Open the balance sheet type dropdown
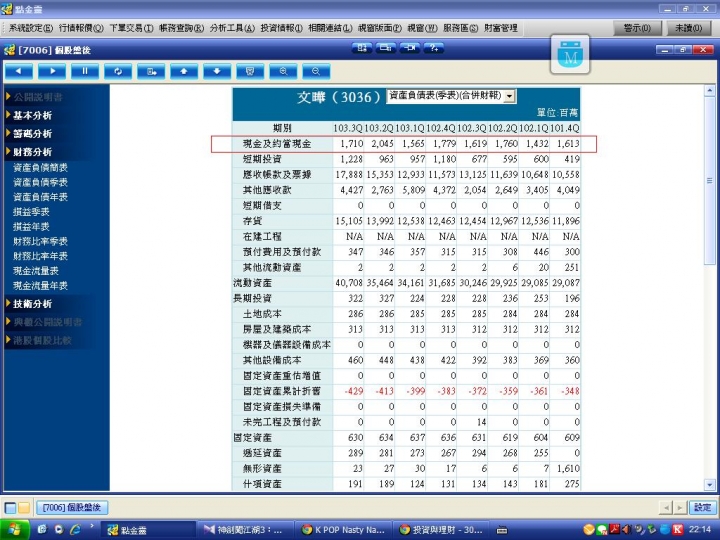Screen dimensions: 720x540 click(509, 96)
